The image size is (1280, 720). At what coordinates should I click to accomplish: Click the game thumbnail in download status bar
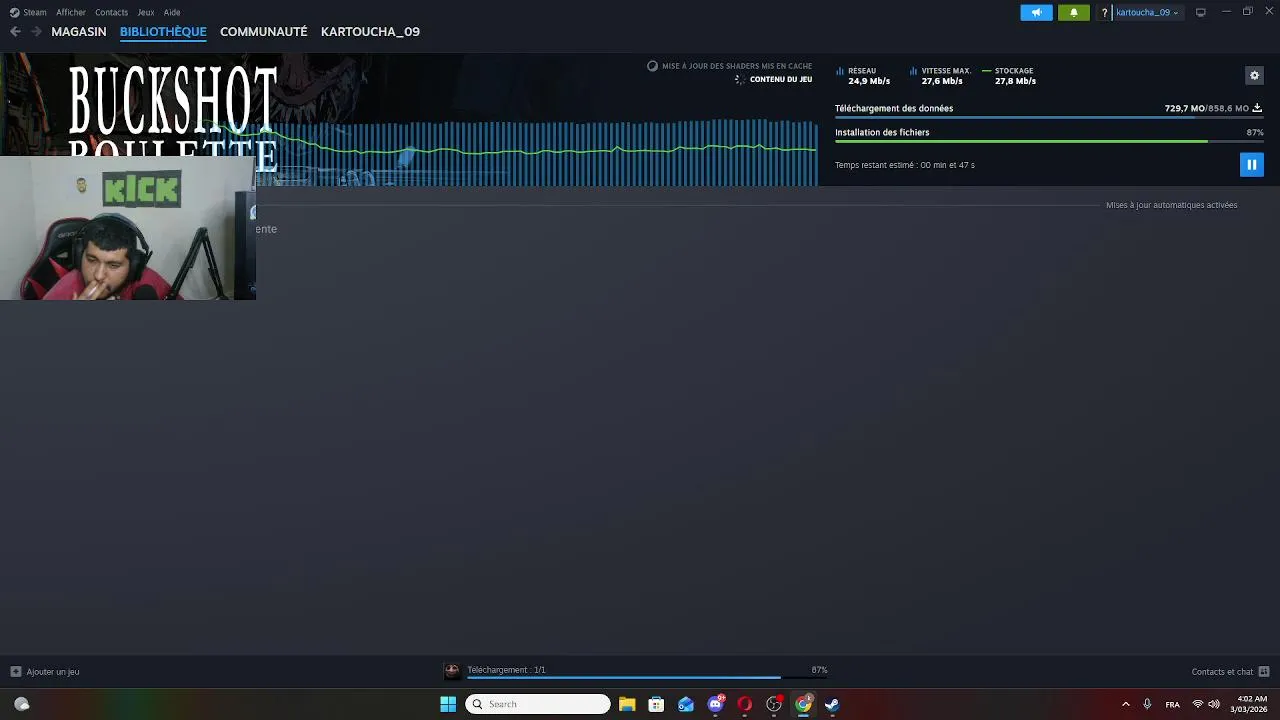(x=452, y=671)
